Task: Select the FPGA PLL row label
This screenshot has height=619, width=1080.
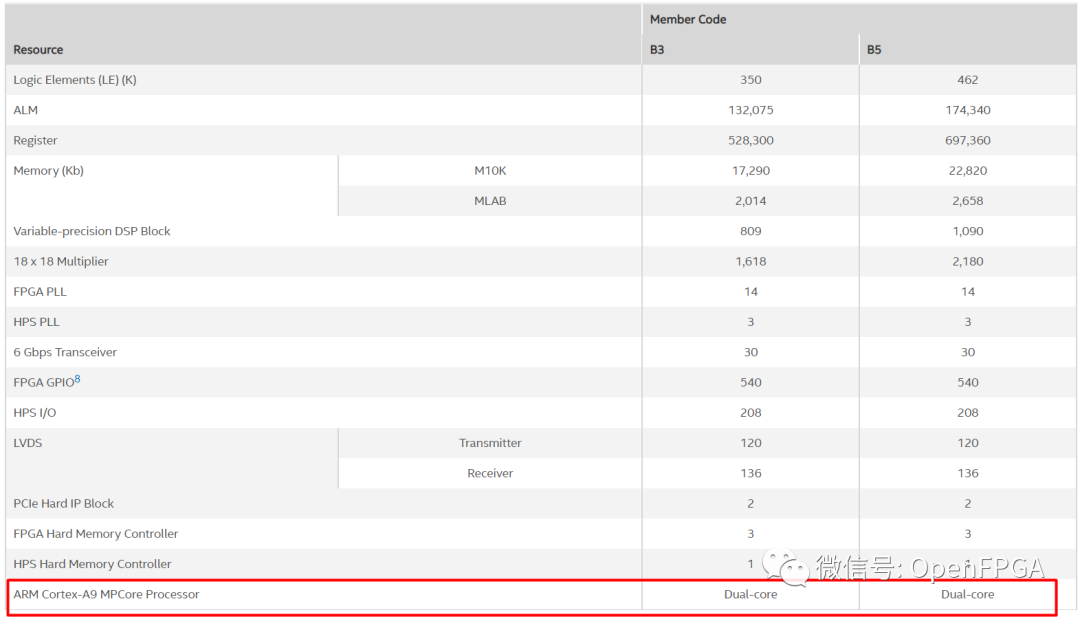Action: pos(40,292)
